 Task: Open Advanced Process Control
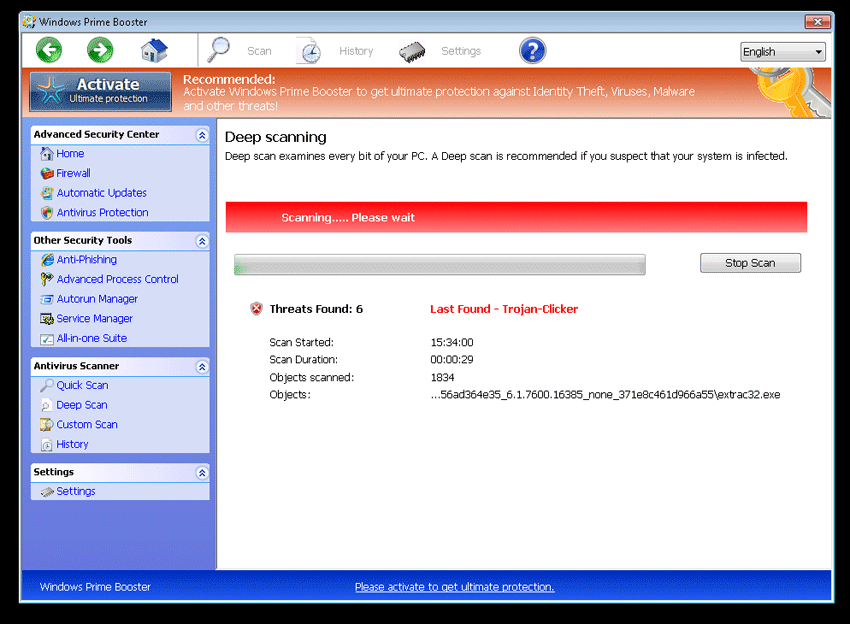117,279
